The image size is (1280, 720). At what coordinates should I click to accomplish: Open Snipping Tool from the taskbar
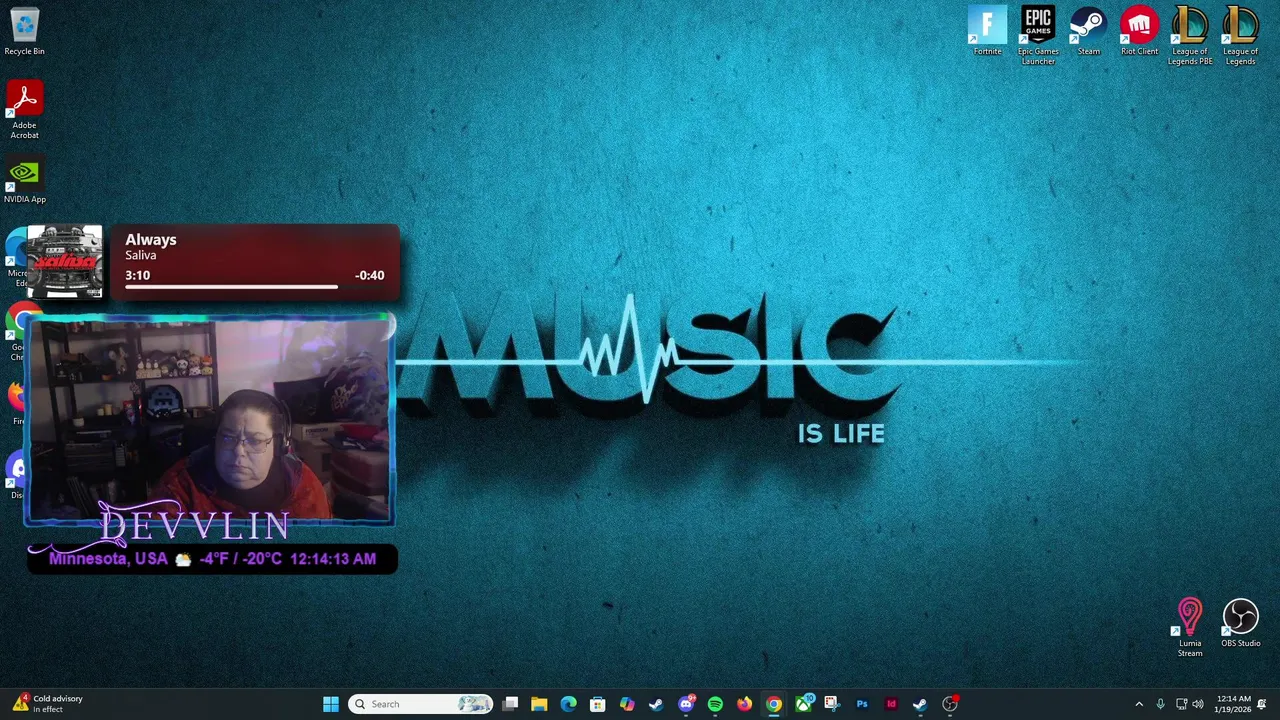[x=832, y=704]
